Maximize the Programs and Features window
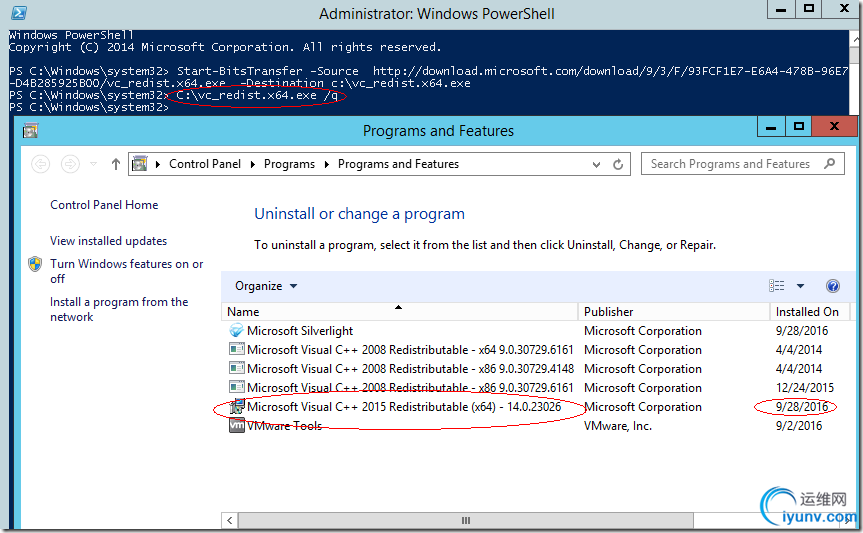 pyautogui.click(x=799, y=127)
